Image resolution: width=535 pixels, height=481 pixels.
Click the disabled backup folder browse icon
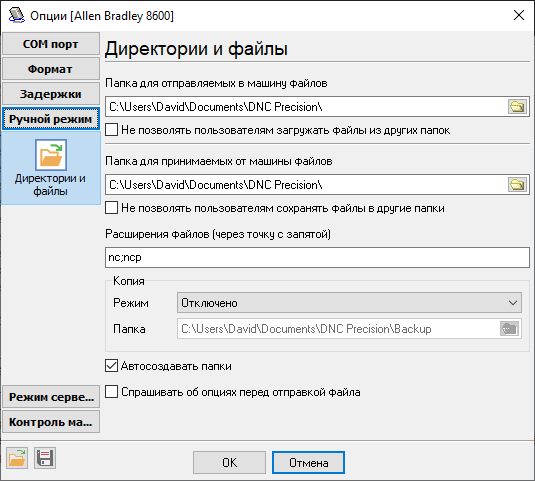click(509, 329)
